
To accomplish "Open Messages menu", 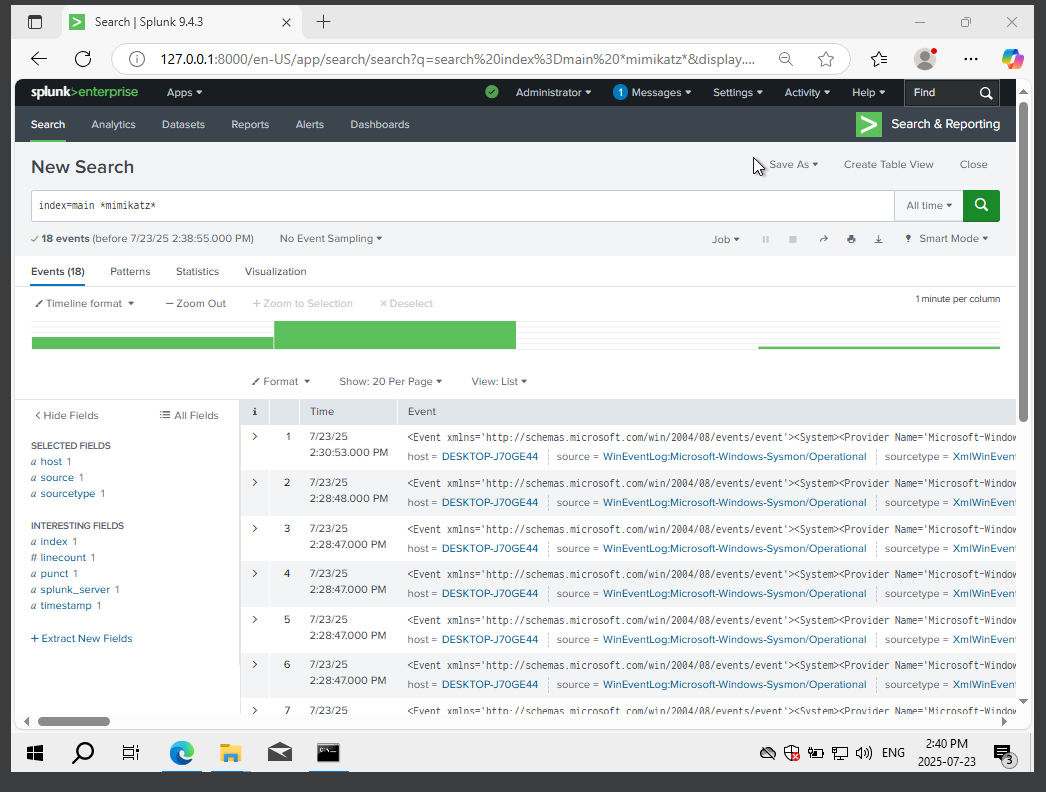I will 652,93.
